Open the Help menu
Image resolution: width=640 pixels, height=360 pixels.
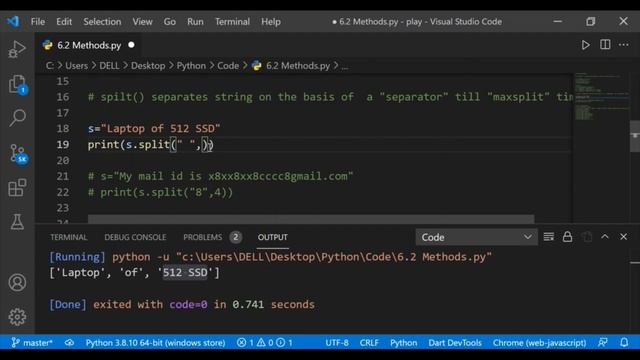coord(271,22)
